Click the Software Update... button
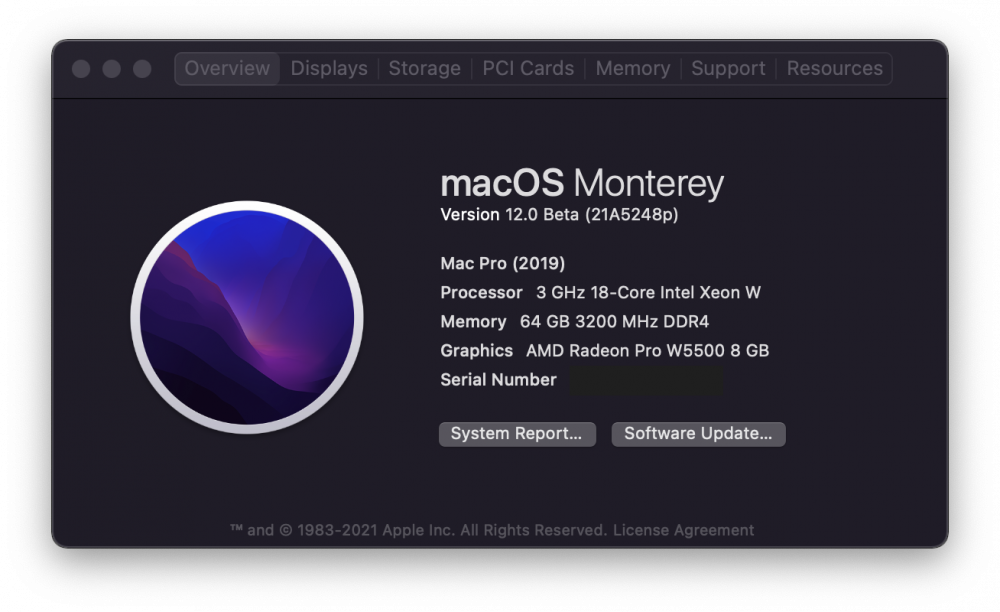 pos(698,434)
